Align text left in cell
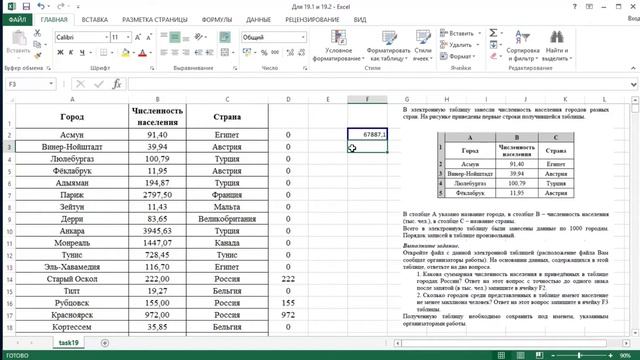 point(164,52)
